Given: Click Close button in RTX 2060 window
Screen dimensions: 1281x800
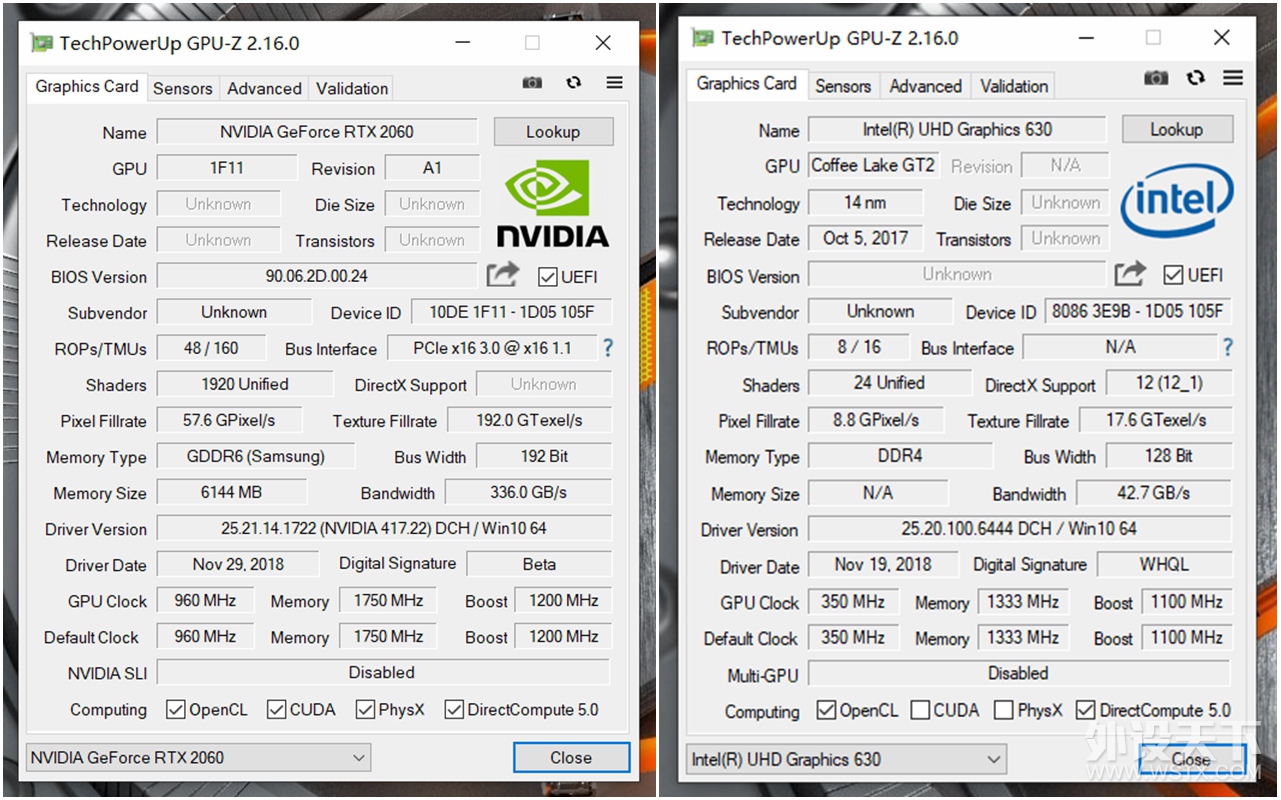Looking at the screenshot, I should point(571,758).
